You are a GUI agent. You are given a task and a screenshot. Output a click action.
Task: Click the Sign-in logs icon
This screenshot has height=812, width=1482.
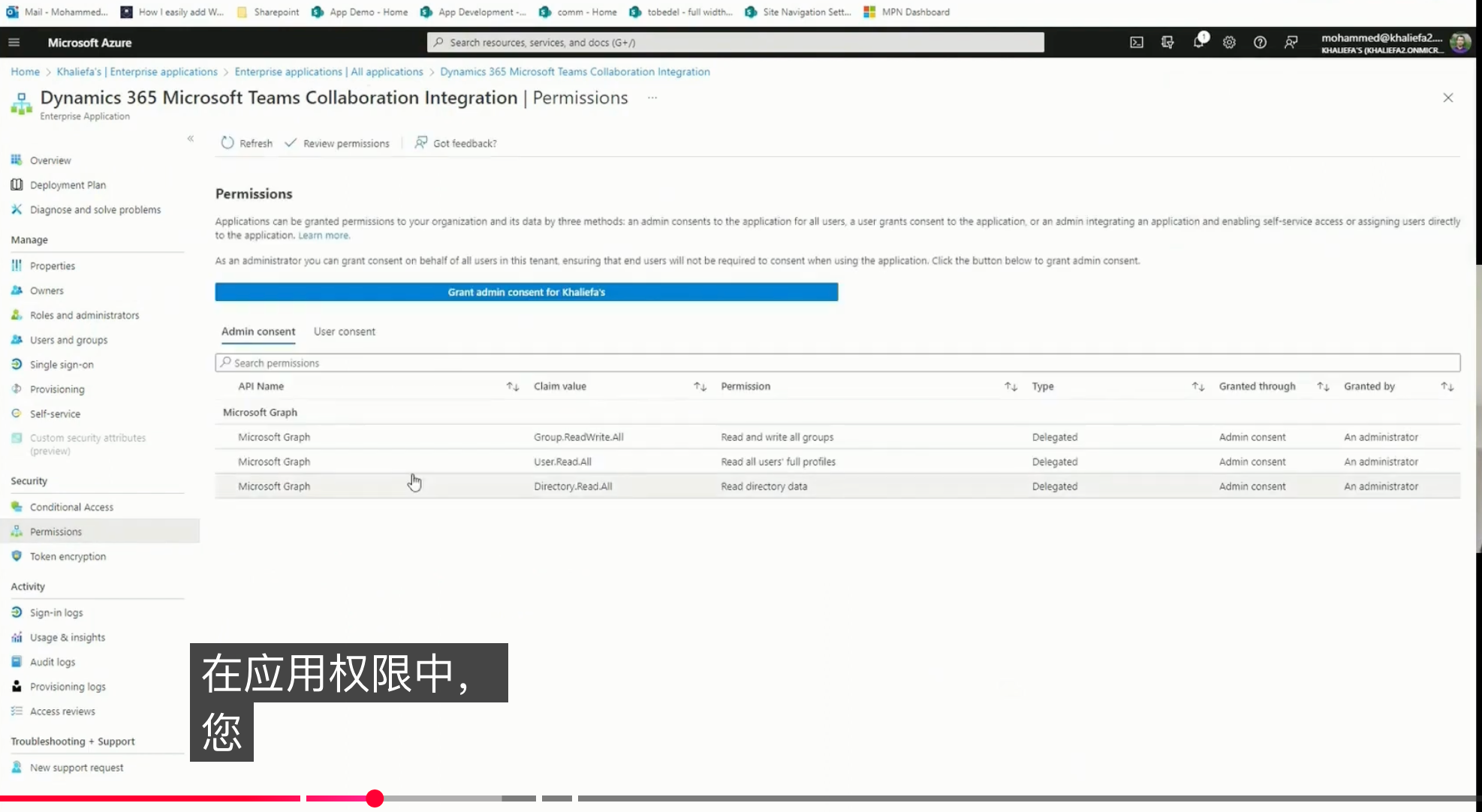click(17, 612)
